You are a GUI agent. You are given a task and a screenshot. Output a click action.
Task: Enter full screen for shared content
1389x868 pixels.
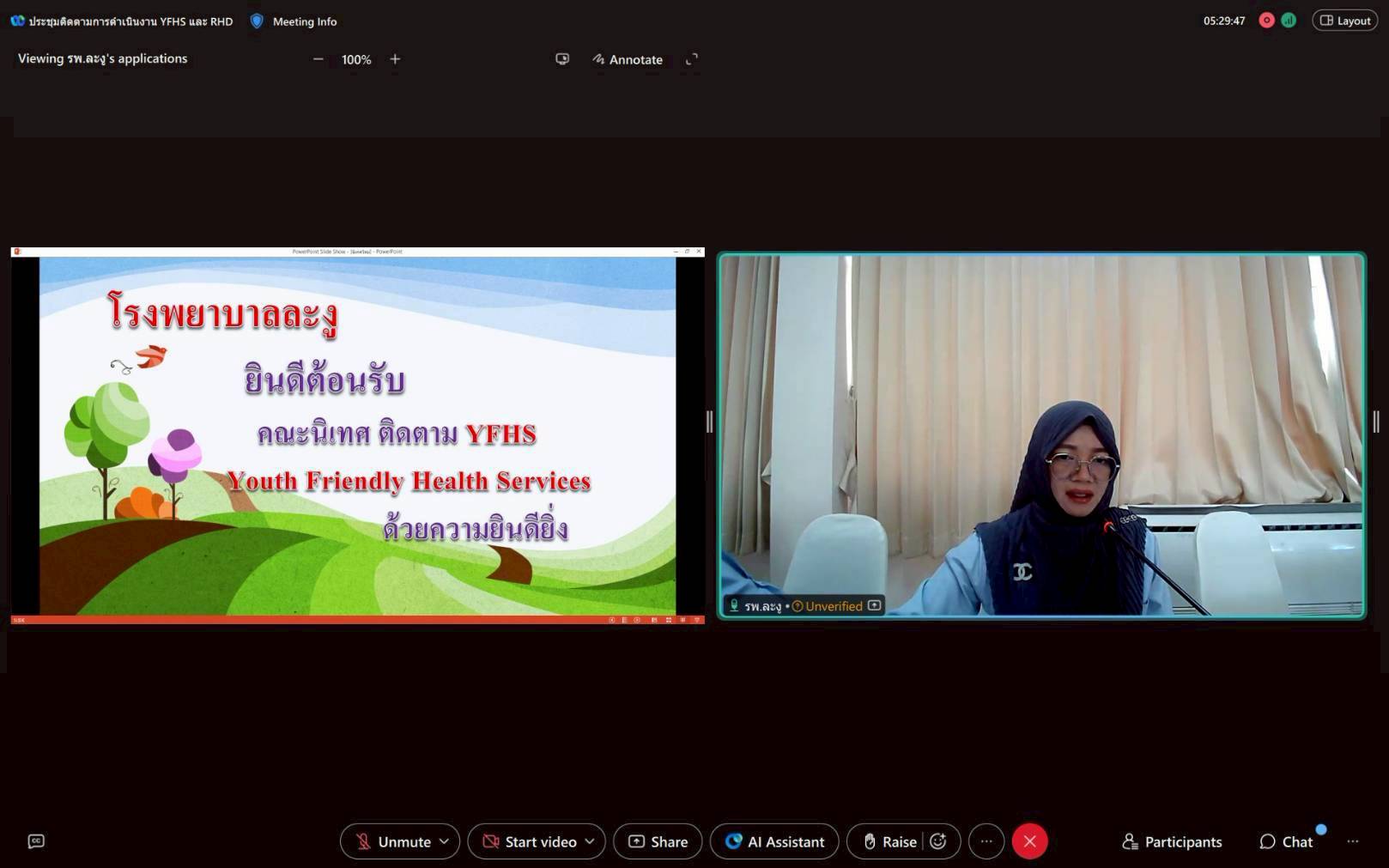click(x=692, y=59)
